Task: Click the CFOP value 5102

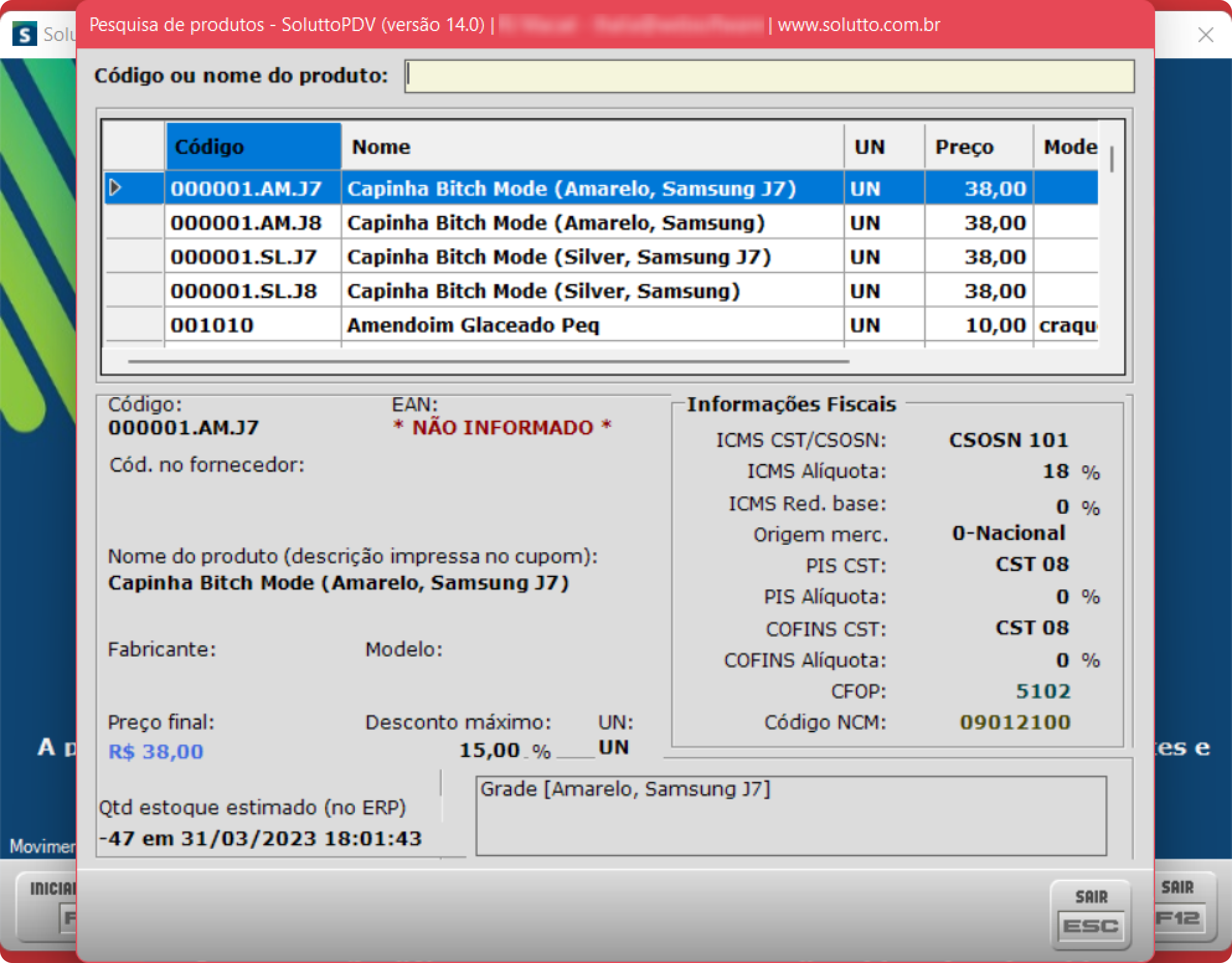Action: click(1042, 691)
